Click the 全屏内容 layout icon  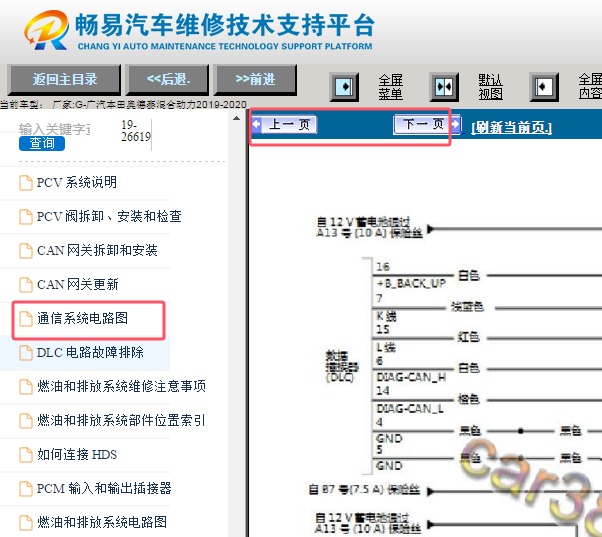pos(544,87)
